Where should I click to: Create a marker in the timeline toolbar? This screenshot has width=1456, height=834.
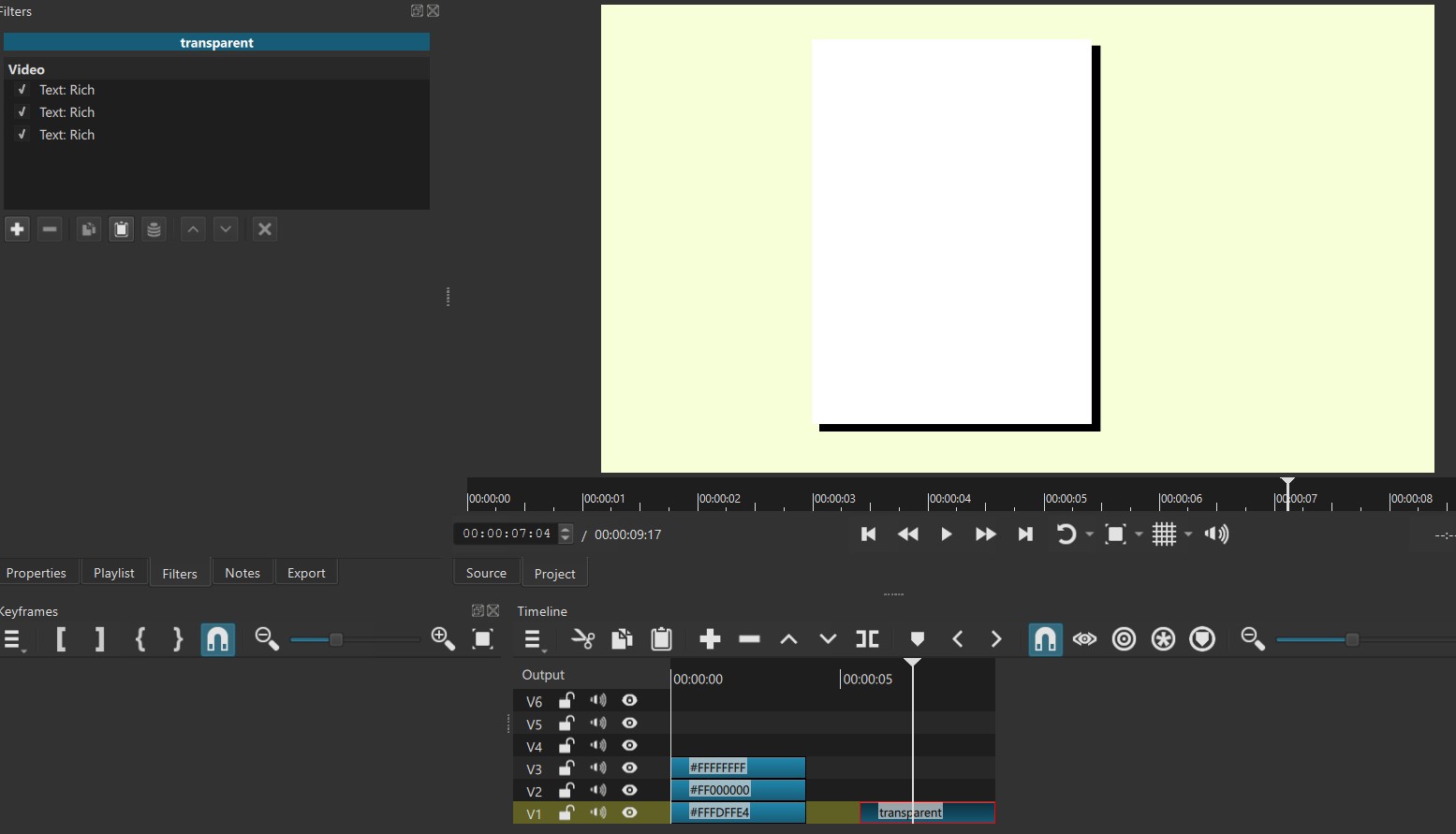click(917, 639)
